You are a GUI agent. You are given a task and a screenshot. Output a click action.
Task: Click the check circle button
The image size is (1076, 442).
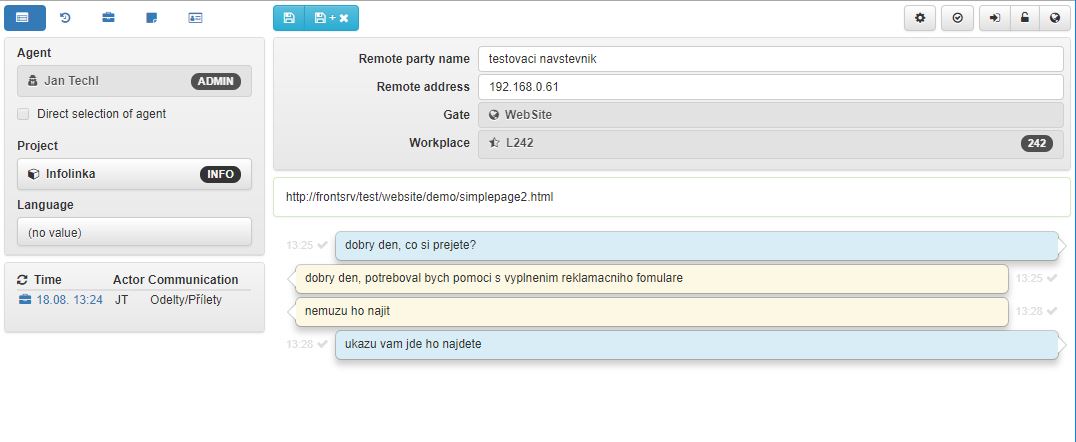coord(958,19)
